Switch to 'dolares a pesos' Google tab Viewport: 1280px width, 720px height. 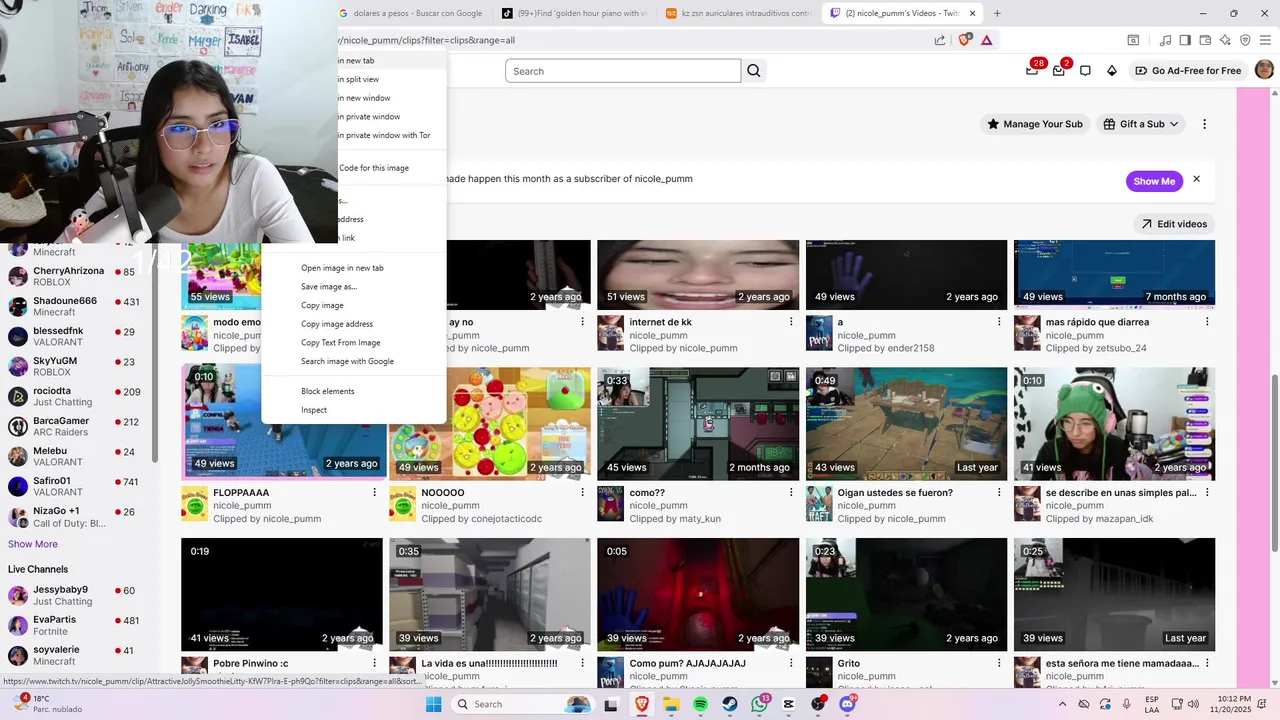[412, 13]
